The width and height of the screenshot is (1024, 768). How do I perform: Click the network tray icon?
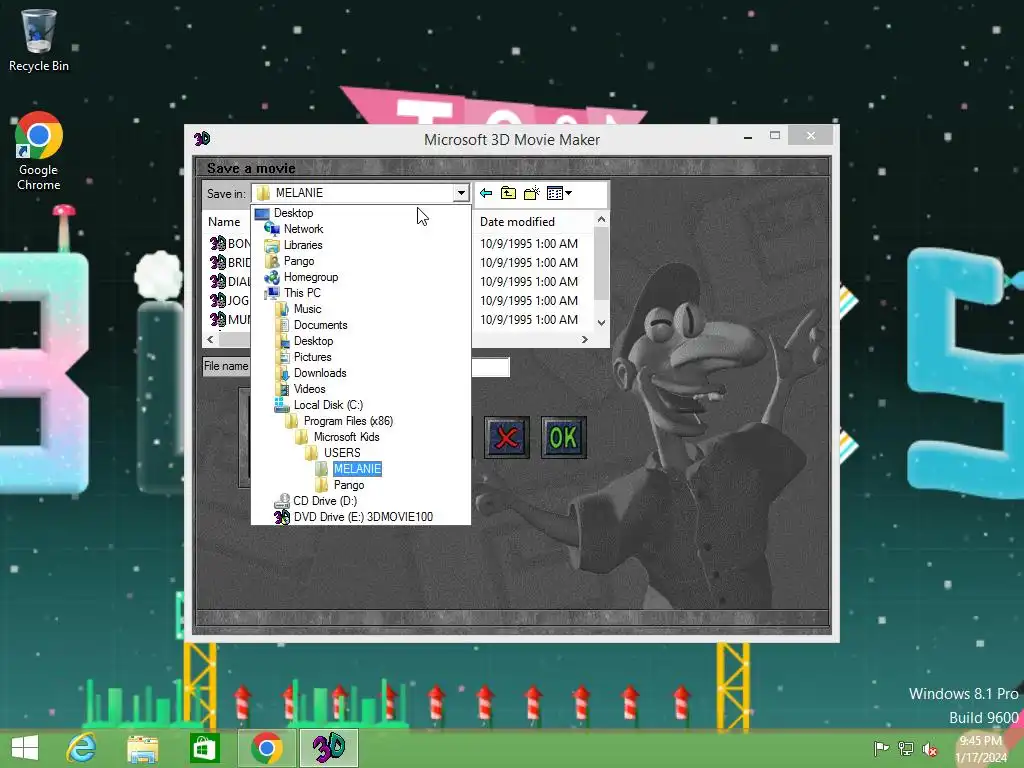[x=906, y=749]
